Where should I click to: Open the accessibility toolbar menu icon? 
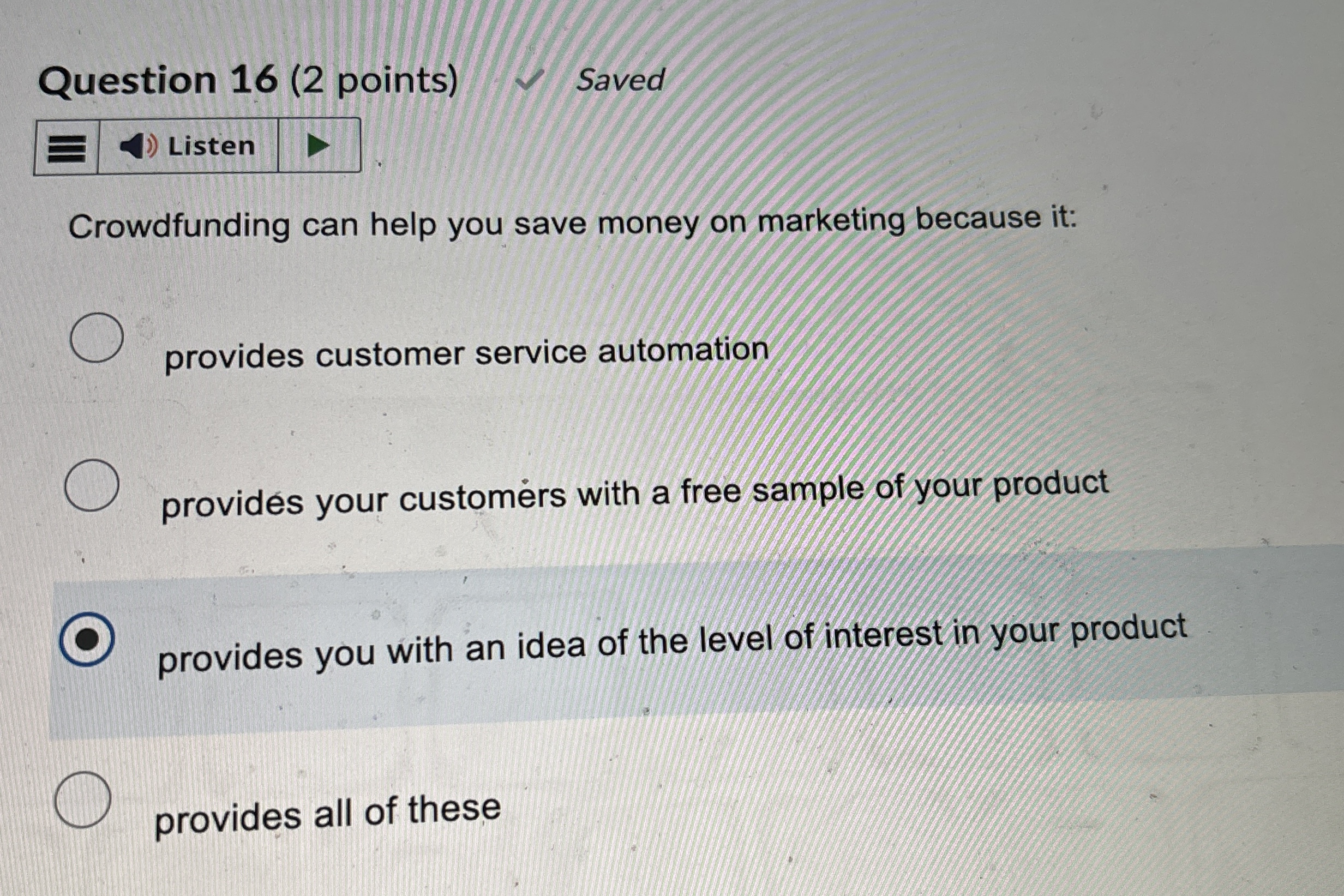tap(67, 146)
